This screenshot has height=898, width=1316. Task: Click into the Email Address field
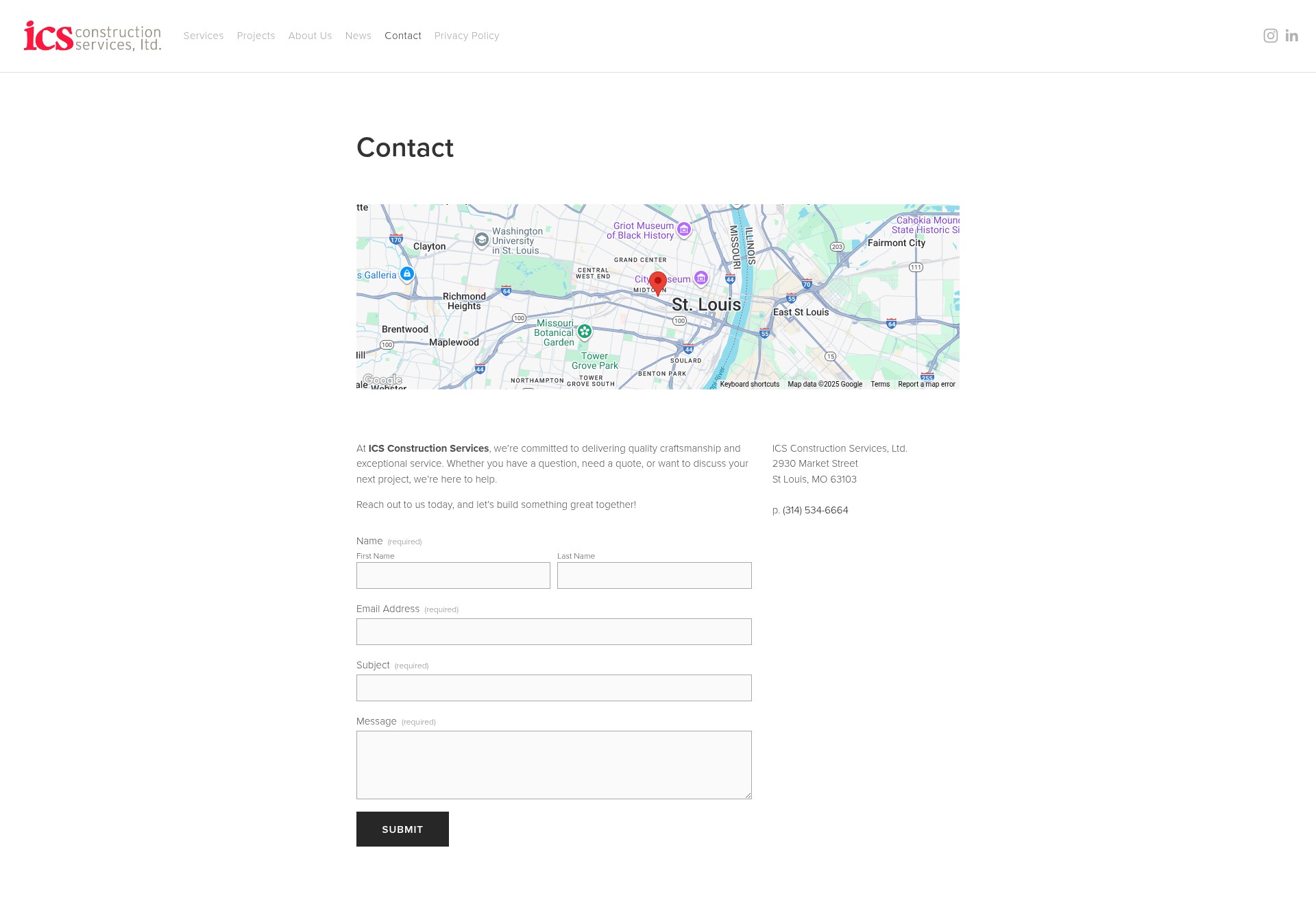tap(554, 631)
